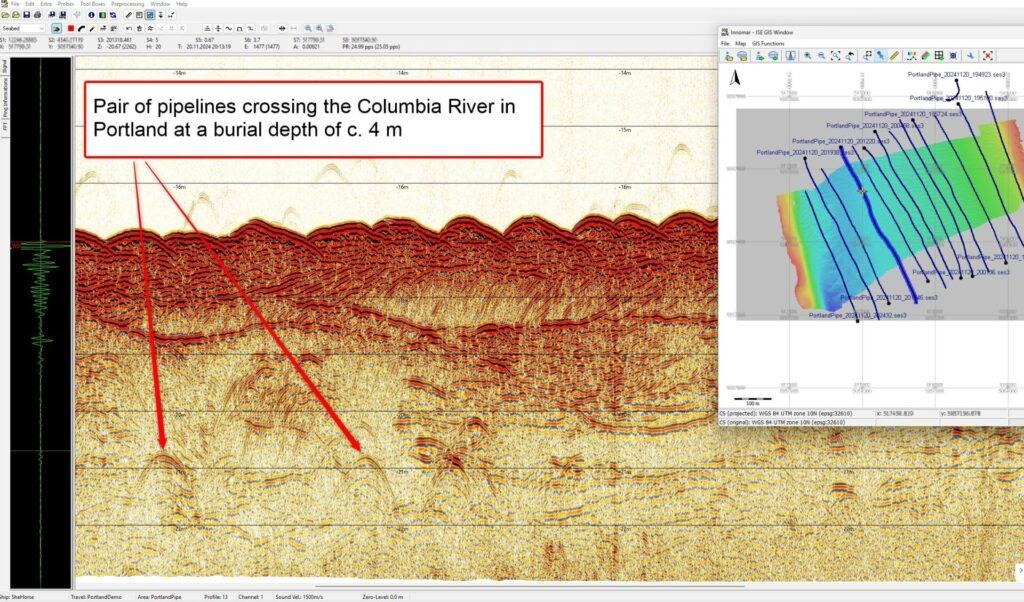The width and height of the screenshot is (1024, 602).
Task: Click the red X icon in GIS toolbar
Action: [x=988, y=56]
